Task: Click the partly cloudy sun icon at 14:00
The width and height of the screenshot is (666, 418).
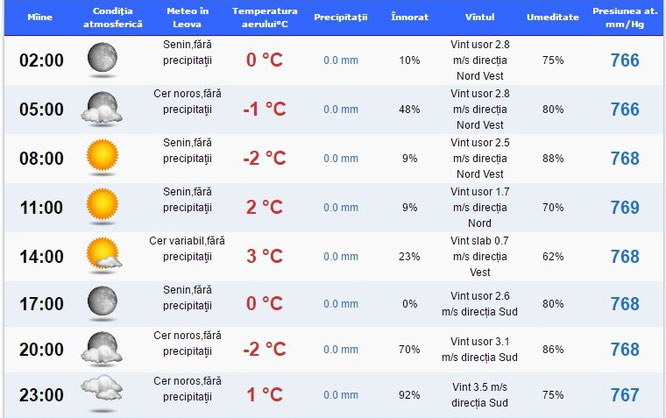Action: click(104, 254)
